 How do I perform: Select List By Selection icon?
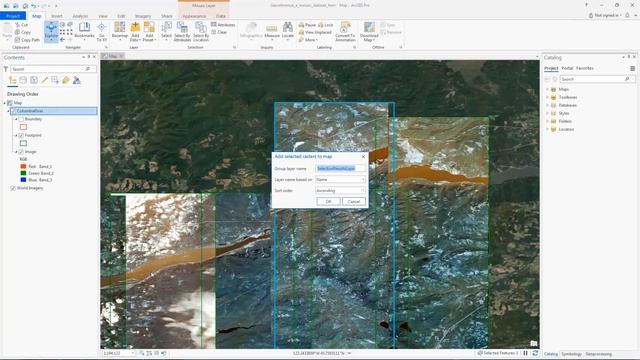tap(34, 80)
